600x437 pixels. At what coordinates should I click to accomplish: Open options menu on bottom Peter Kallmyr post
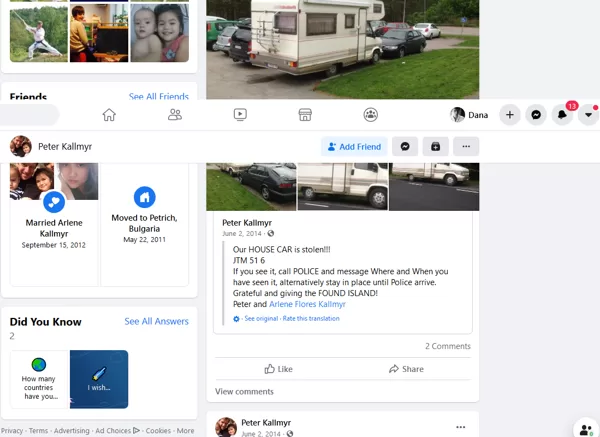(461, 427)
